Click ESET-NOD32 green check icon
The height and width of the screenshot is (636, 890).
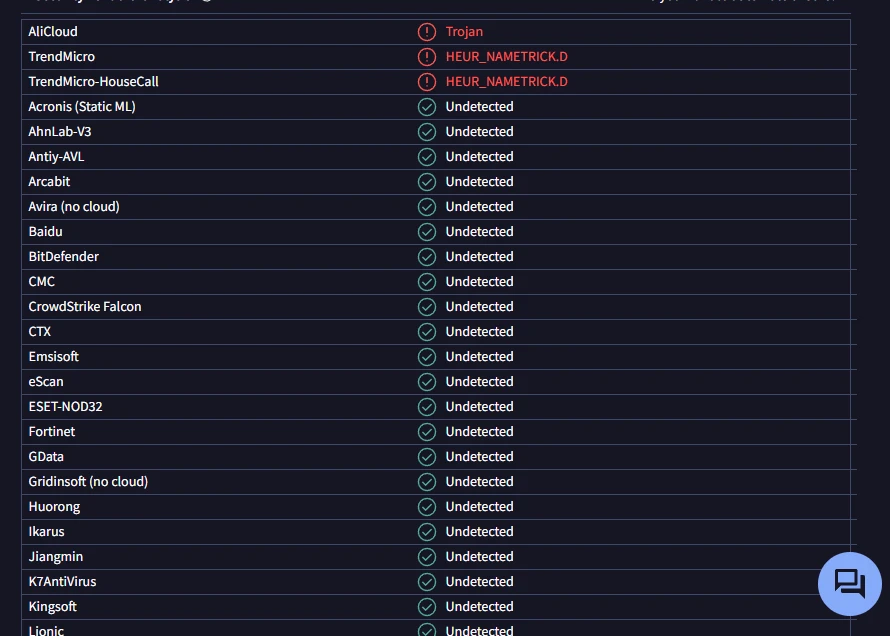427,407
